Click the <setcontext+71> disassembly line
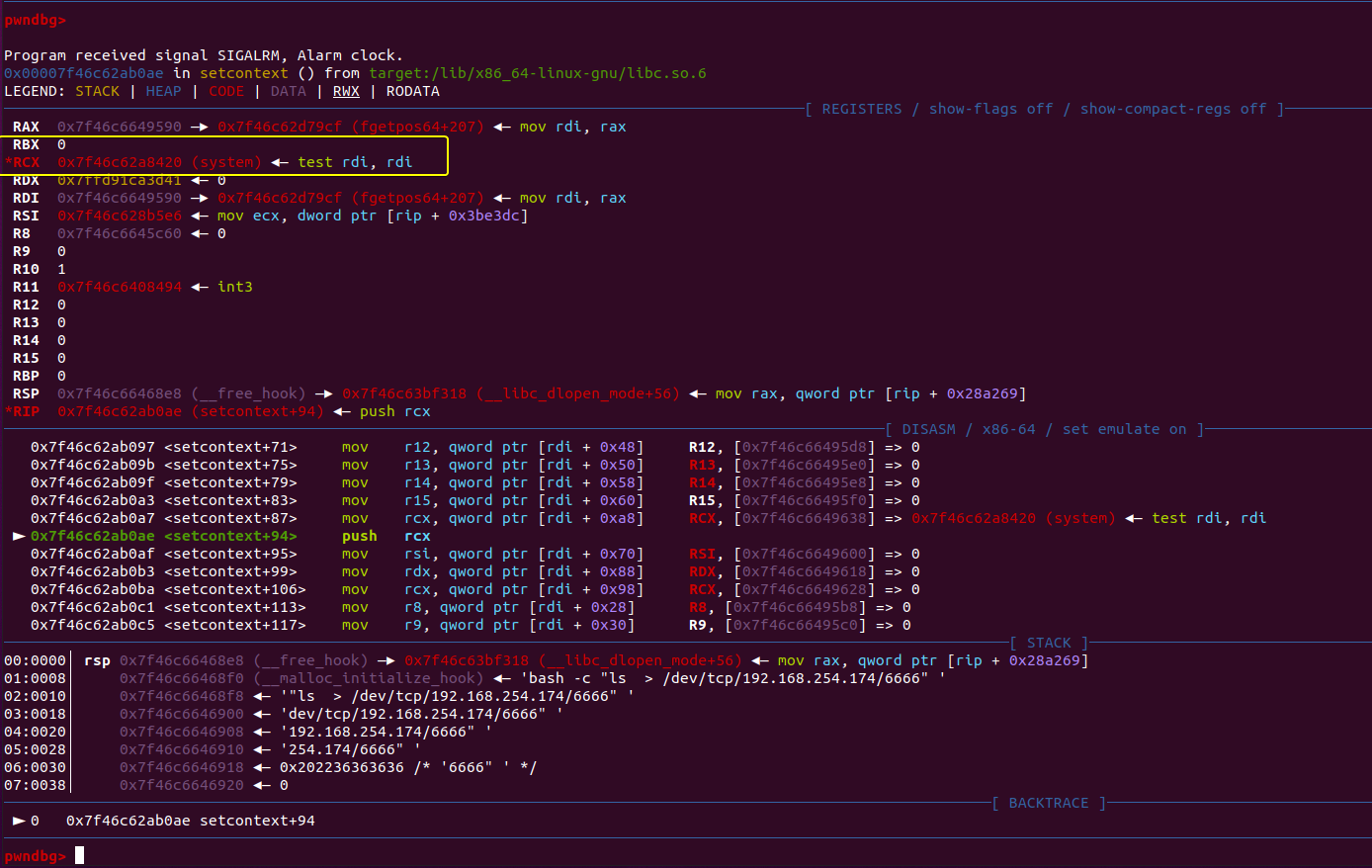1372x868 pixels. pos(474,447)
